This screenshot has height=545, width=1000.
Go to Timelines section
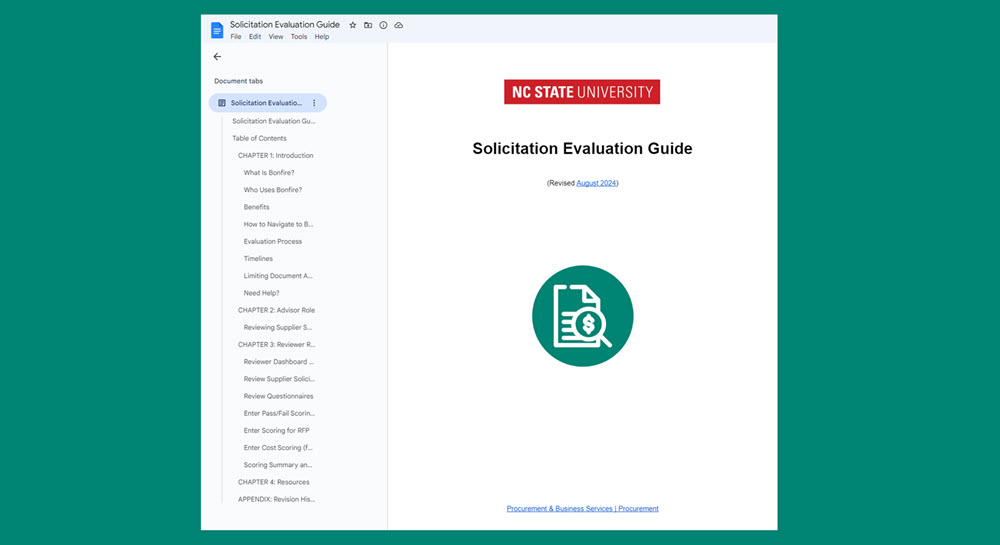coord(258,259)
